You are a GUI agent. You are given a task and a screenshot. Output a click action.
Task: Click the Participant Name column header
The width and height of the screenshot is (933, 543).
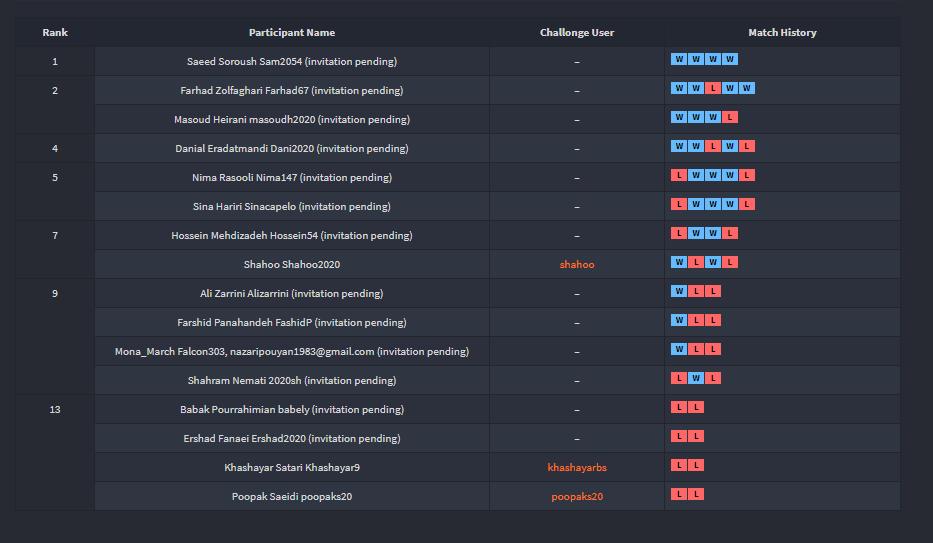[292, 33]
